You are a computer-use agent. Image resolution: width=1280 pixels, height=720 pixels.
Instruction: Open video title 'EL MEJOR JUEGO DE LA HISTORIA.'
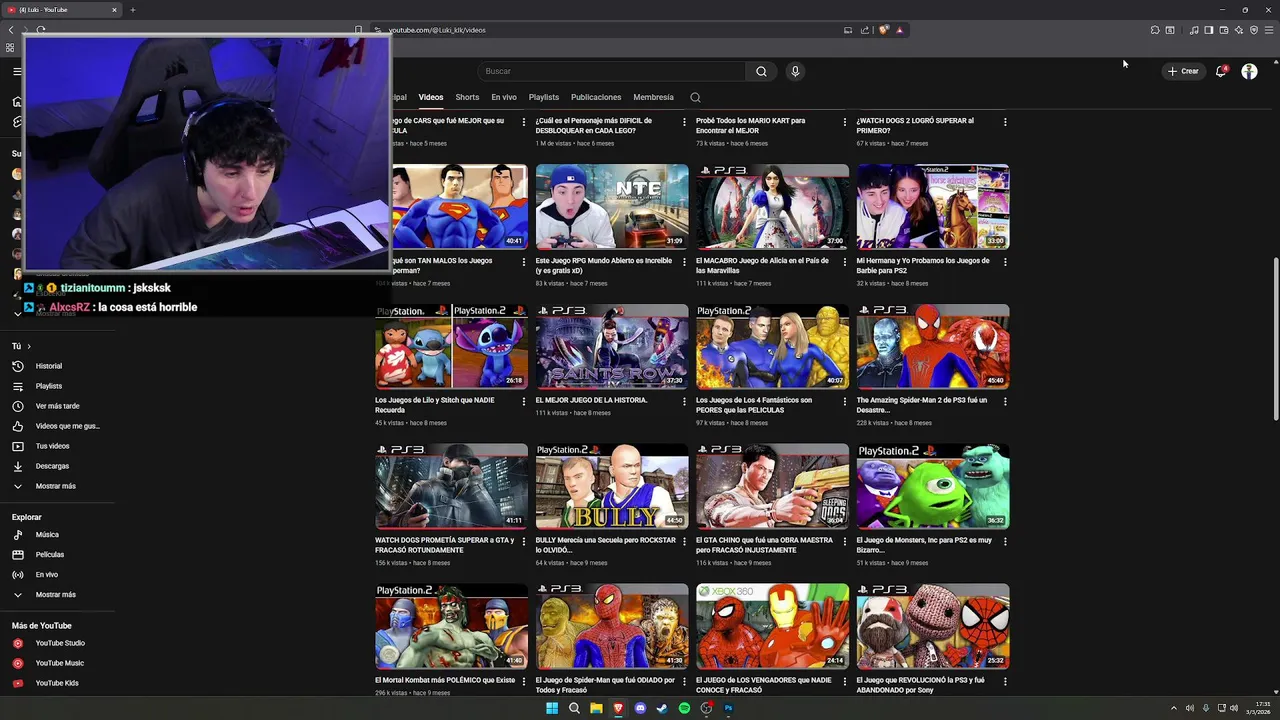click(x=591, y=400)
